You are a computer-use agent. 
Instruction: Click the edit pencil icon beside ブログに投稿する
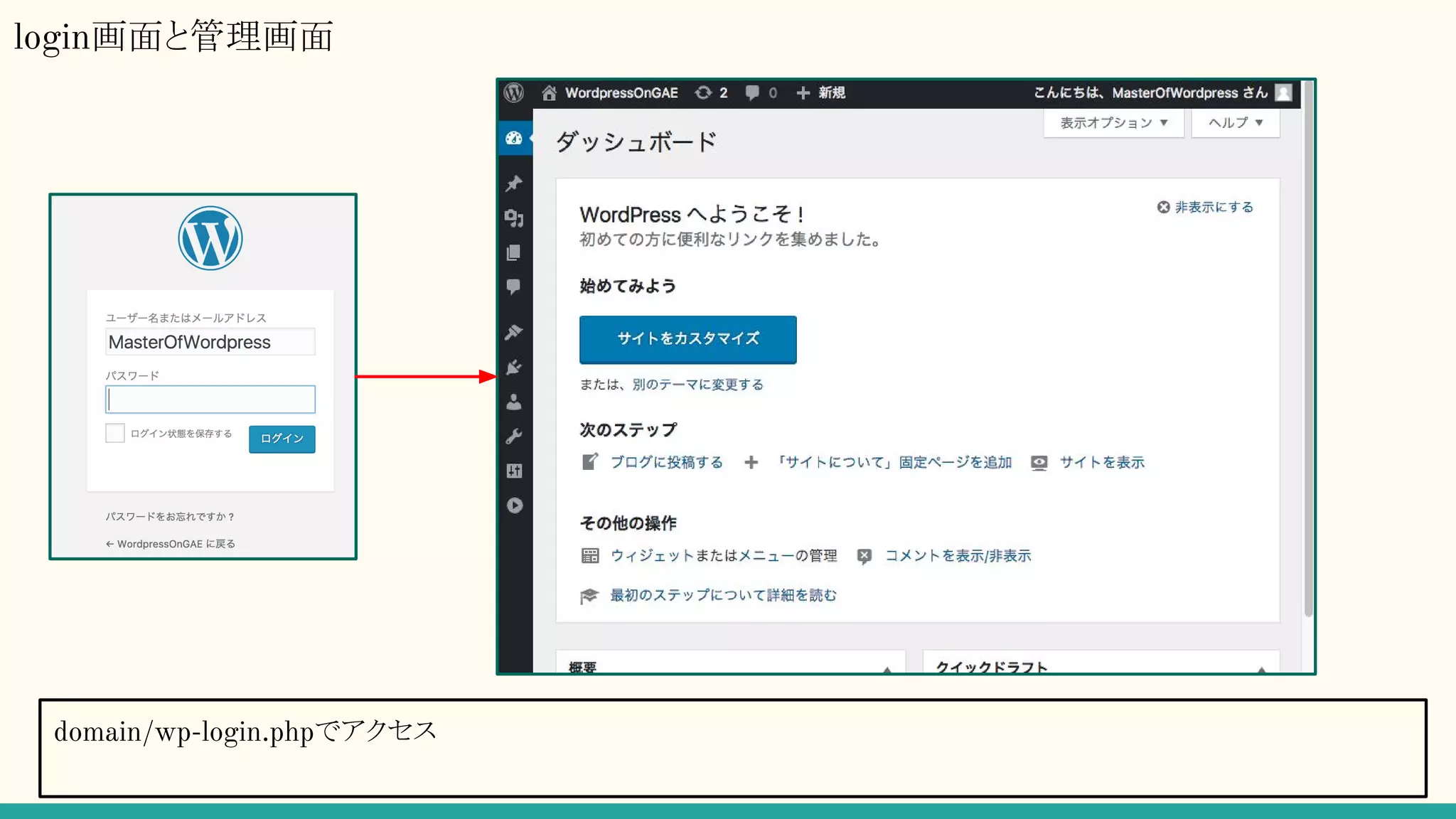click(590, 462)
